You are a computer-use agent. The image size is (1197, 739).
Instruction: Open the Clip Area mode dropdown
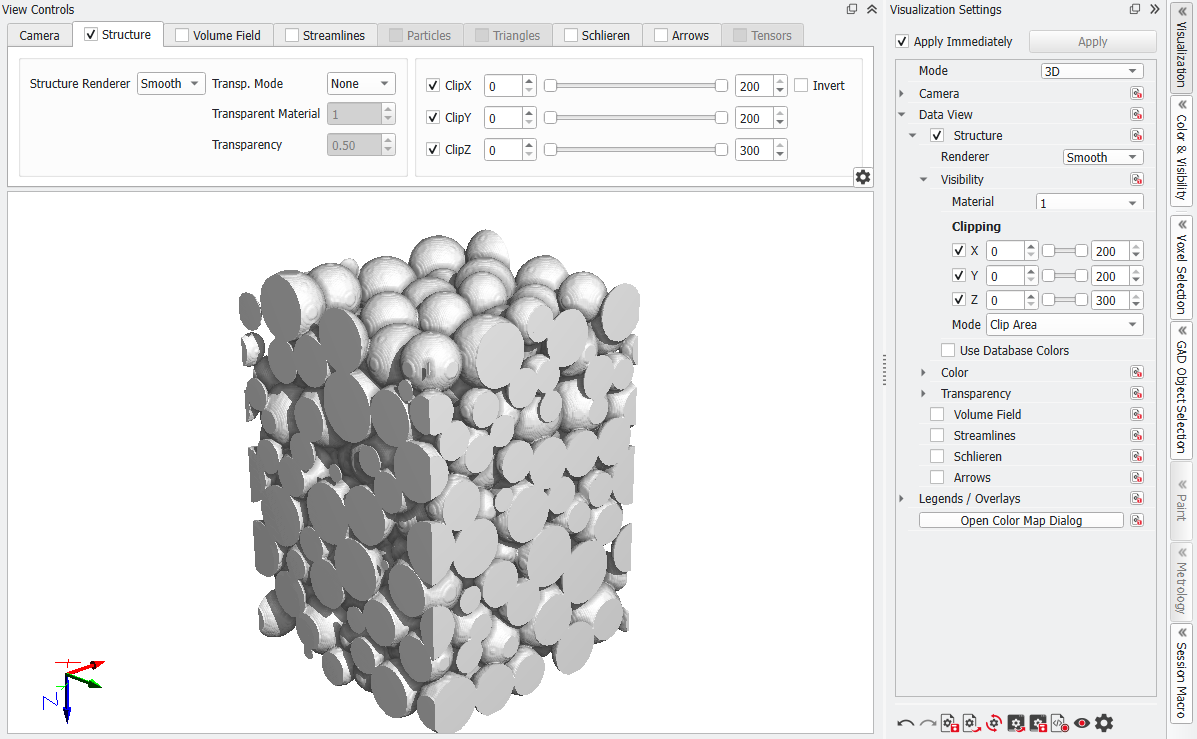[x=1065, y=324]
